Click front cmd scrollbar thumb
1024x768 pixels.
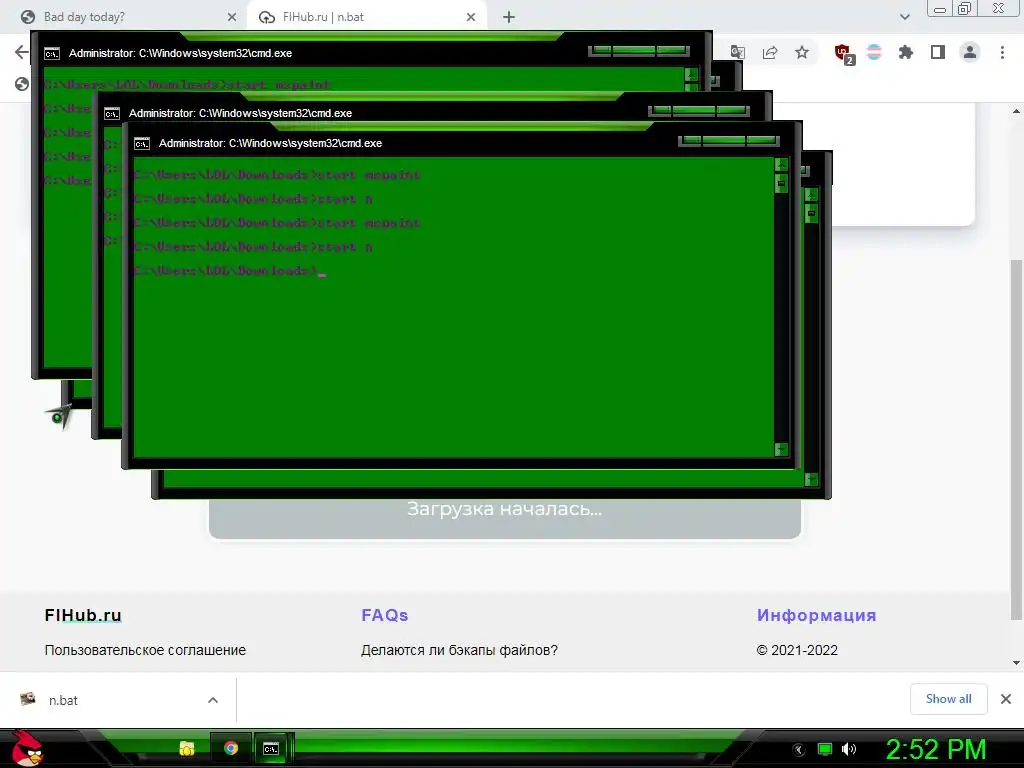[781, 184]
